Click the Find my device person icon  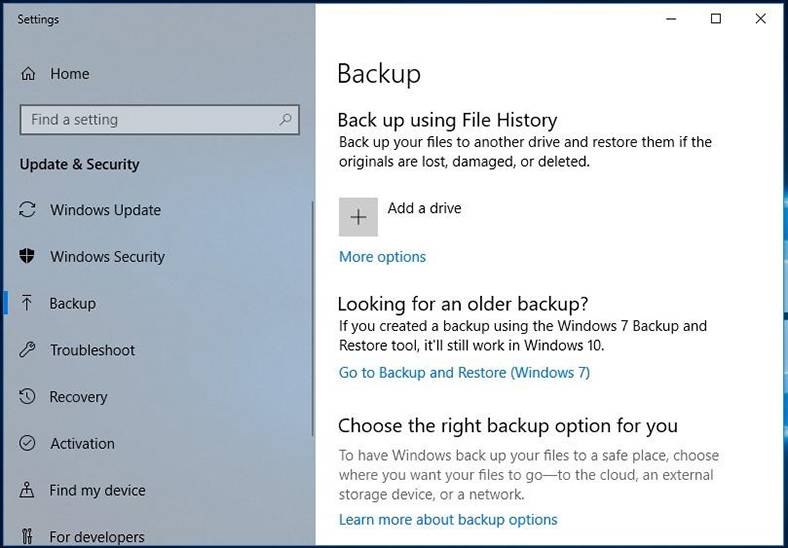click(x=27, y=490)
